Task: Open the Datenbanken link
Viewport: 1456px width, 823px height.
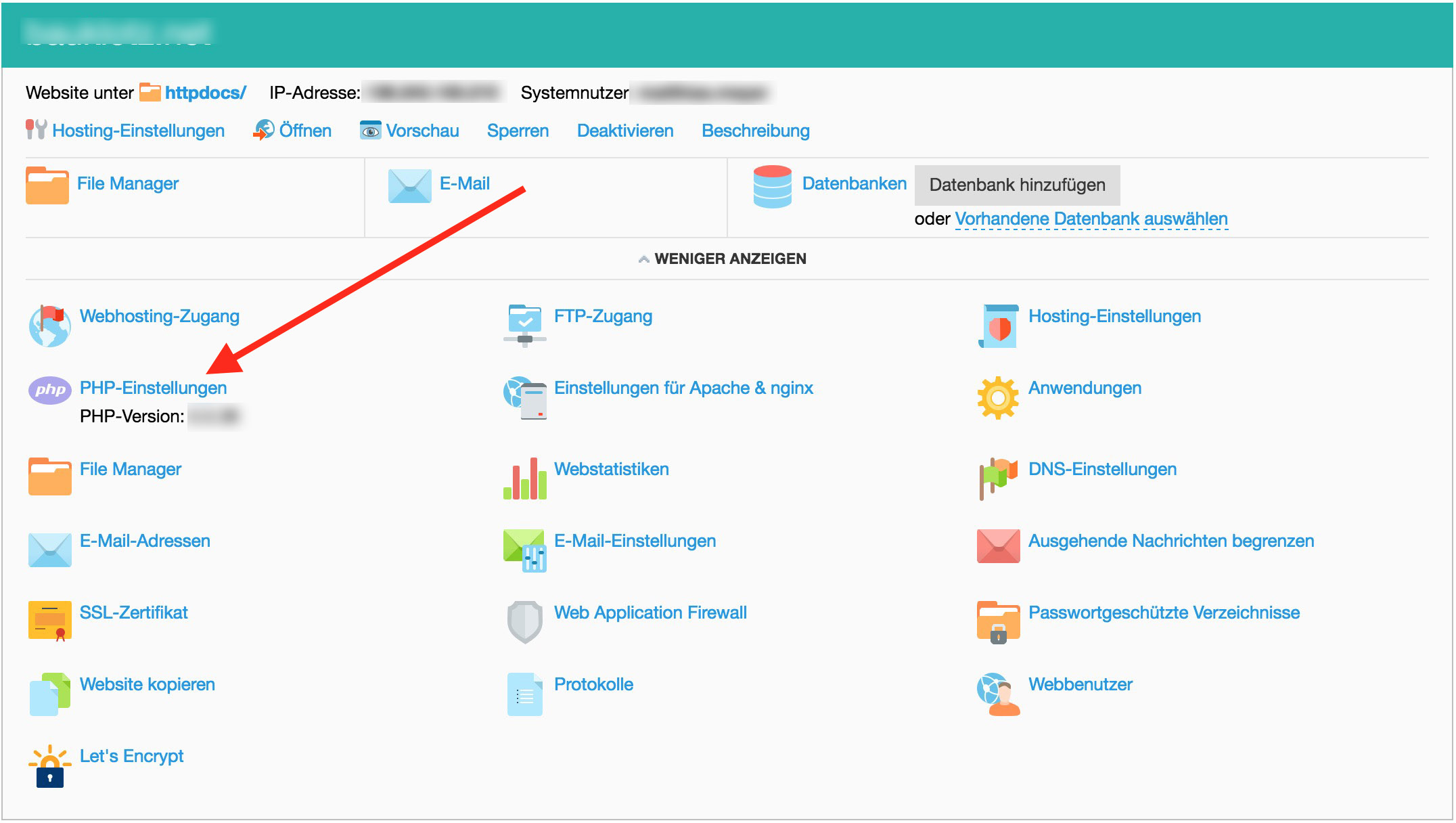Action: point(855,183)
